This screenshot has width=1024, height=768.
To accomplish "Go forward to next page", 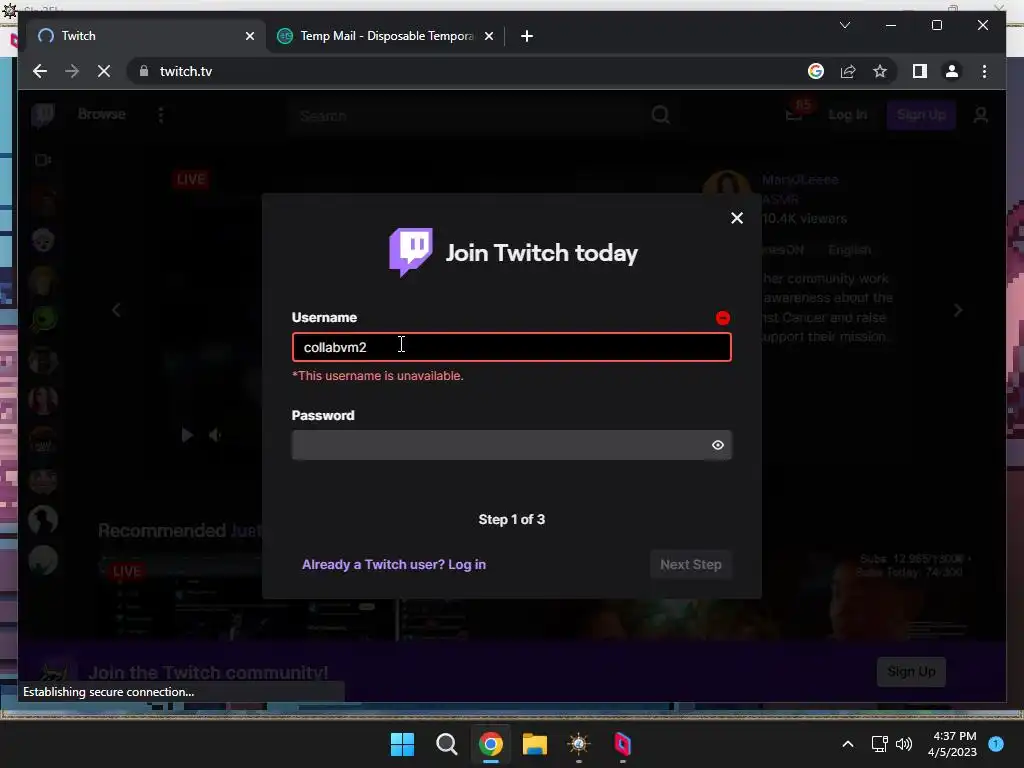I will pos(72,71).
